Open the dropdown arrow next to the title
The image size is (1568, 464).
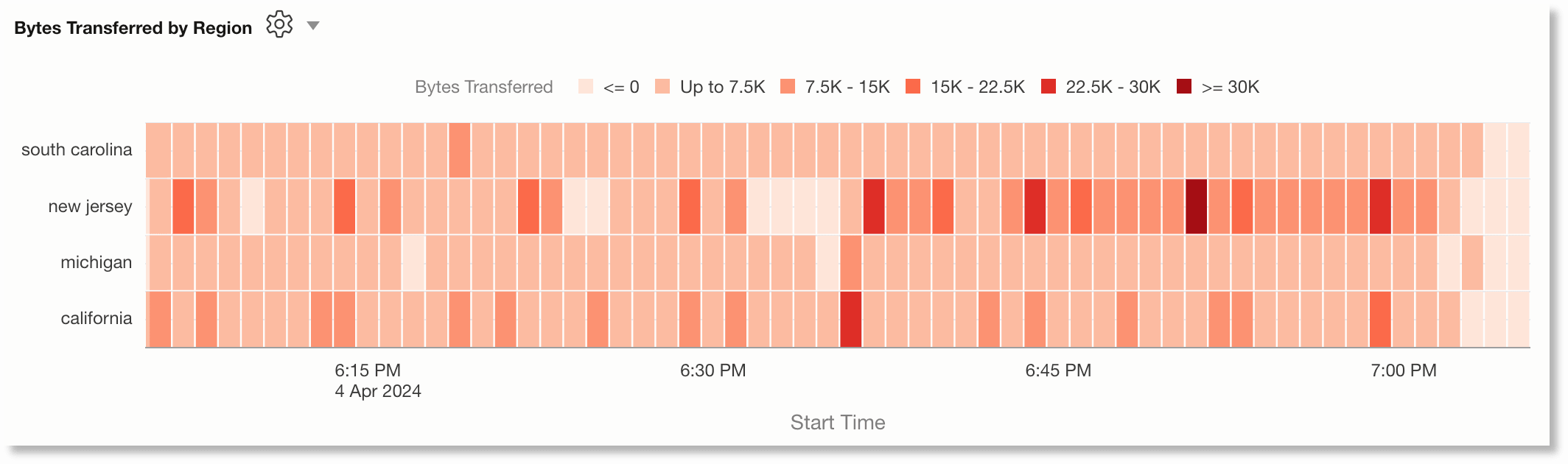314,25
